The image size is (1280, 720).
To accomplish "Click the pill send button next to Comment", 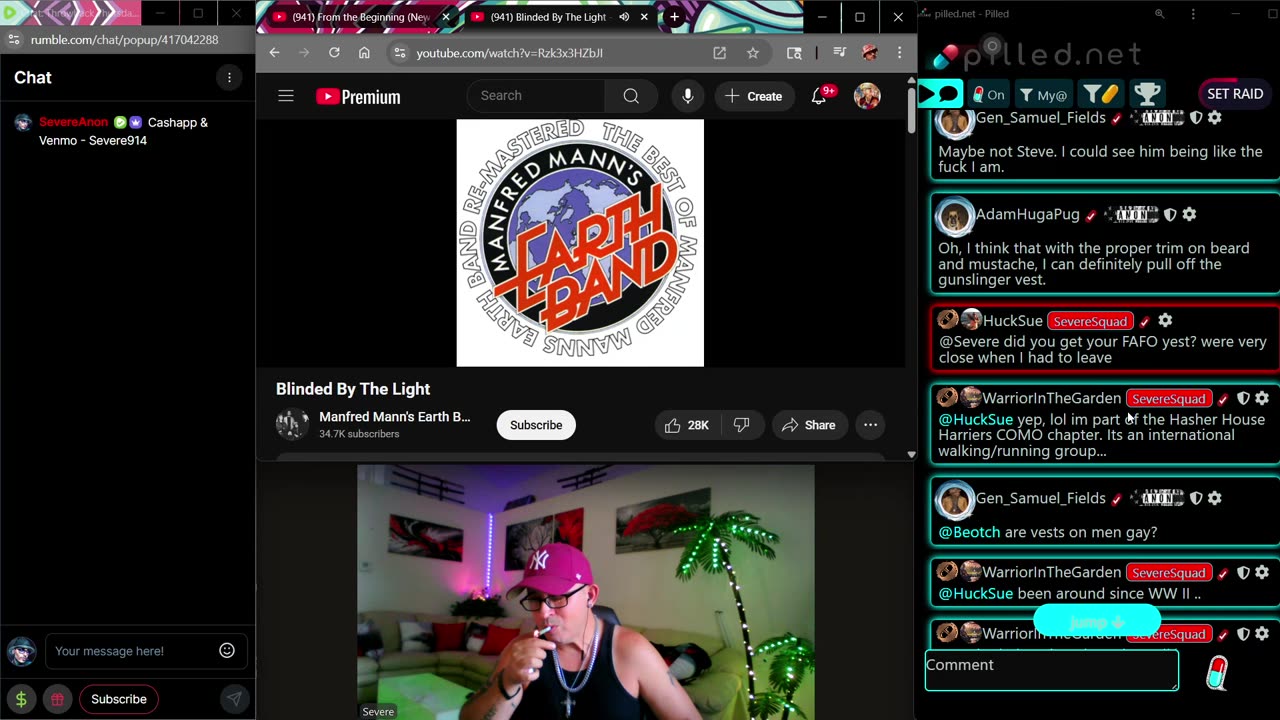I will [x=1217, y=673].
